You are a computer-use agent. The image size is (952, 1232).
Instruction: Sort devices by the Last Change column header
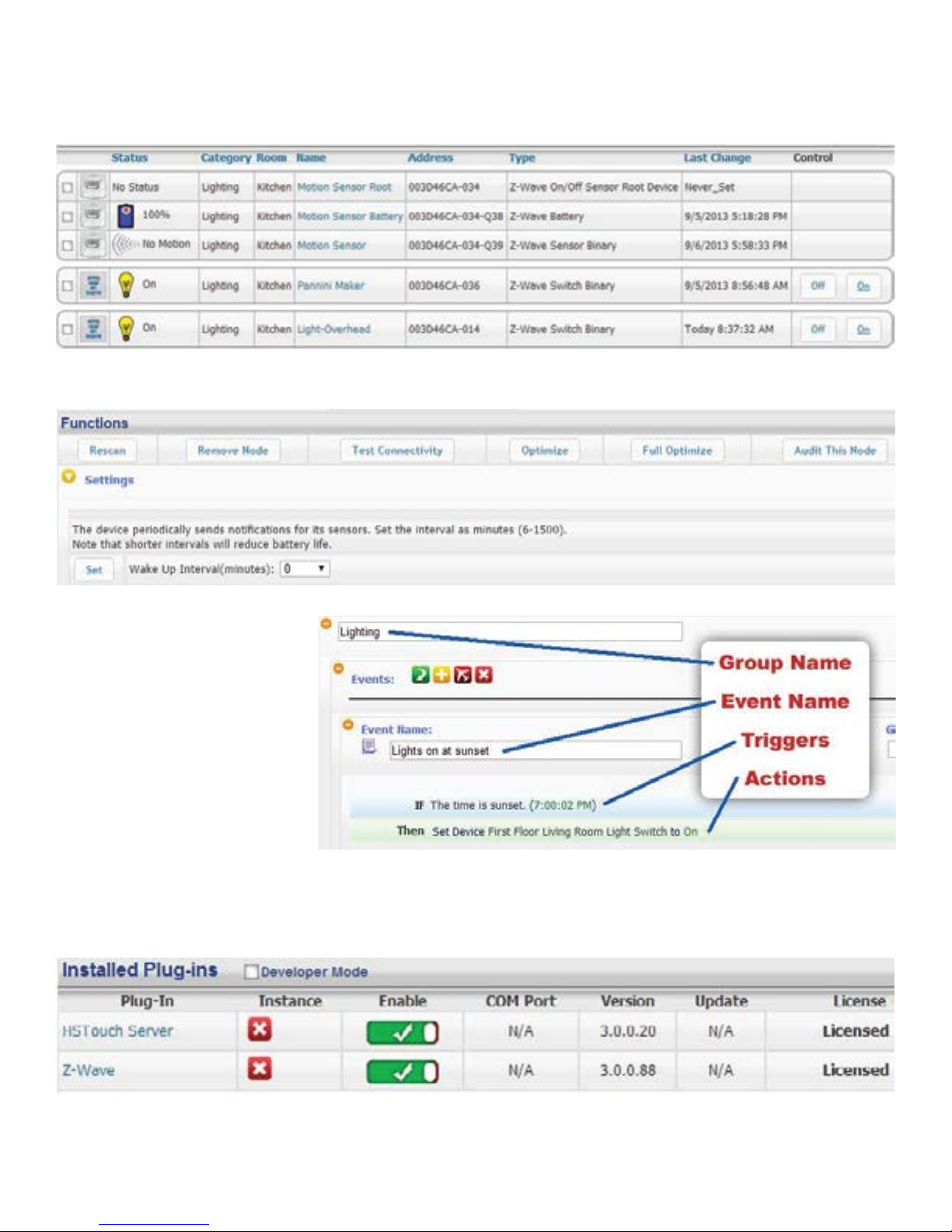[x=717, y=158]
